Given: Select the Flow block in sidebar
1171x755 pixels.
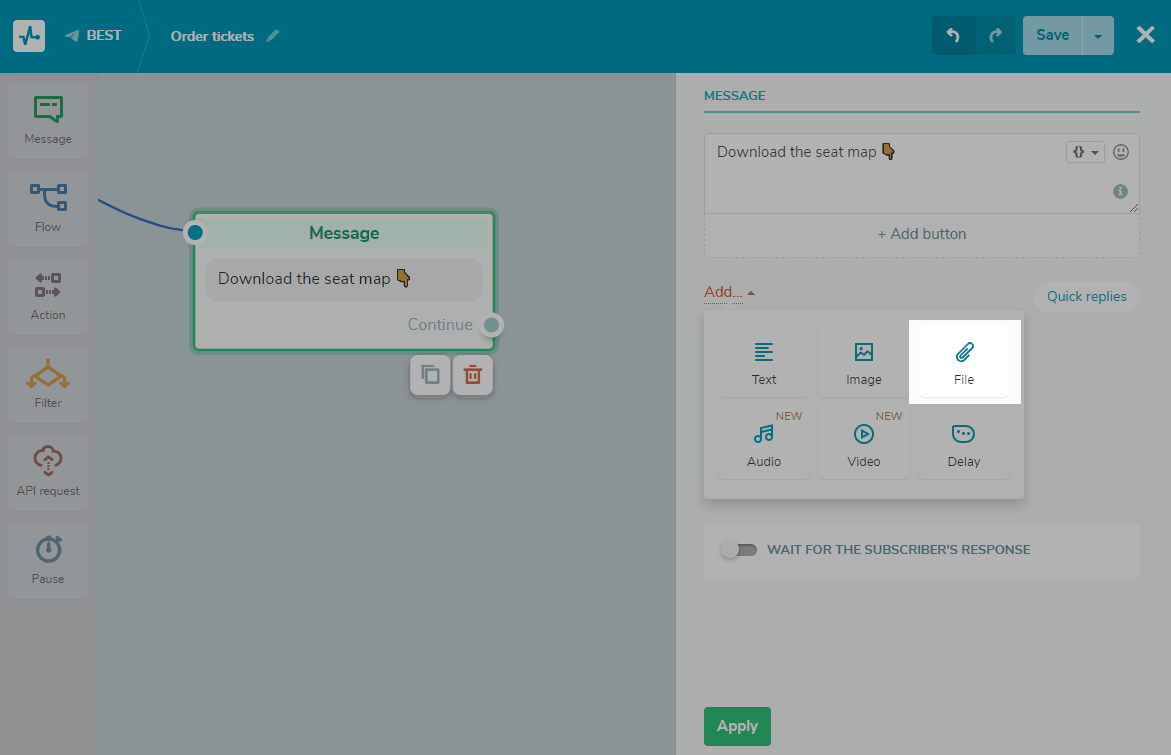Looking at the screenshot, I should pyautogui.click(x=48, y=208).
